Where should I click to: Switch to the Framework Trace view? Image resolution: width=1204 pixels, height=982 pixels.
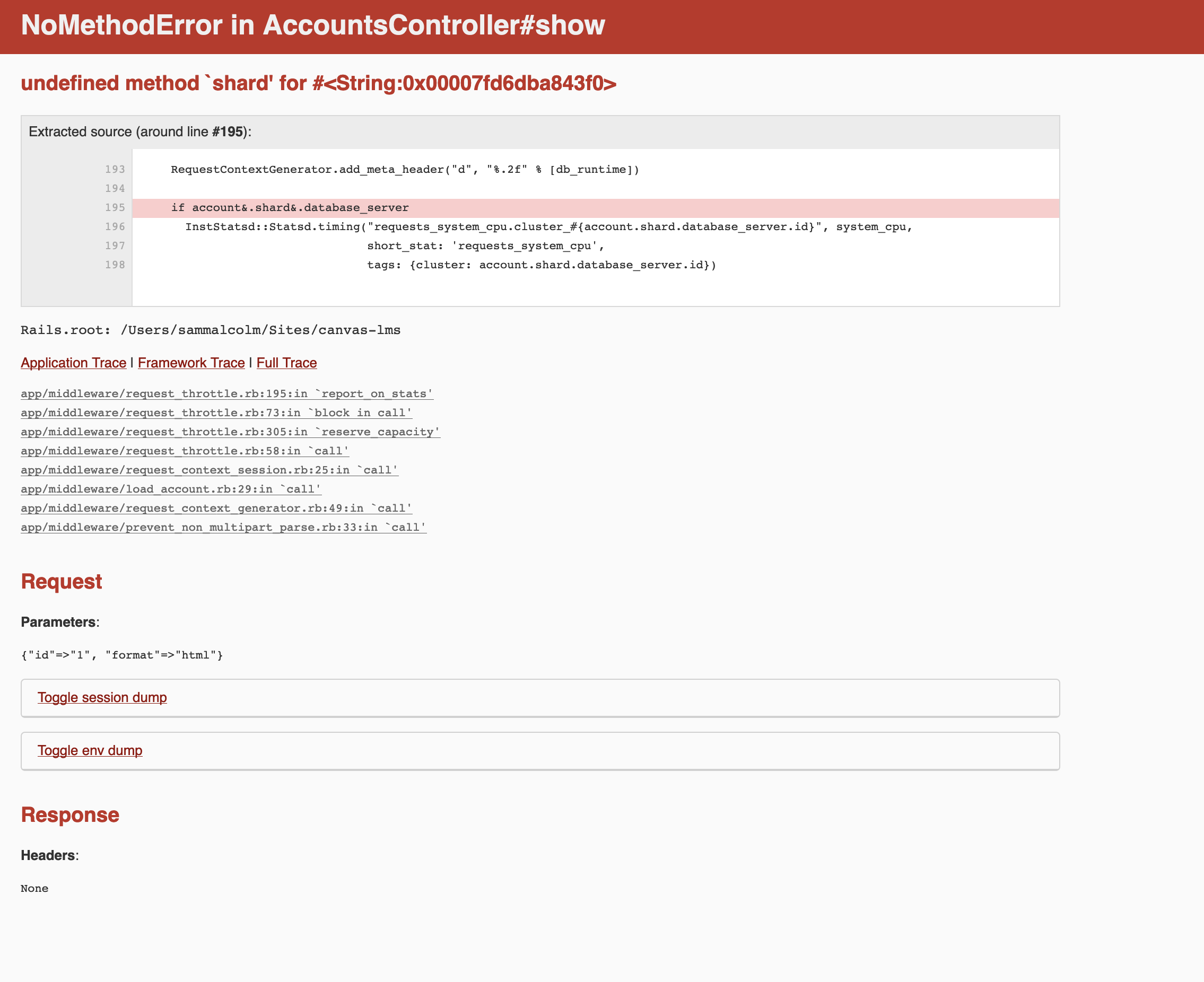pos(190,363)
